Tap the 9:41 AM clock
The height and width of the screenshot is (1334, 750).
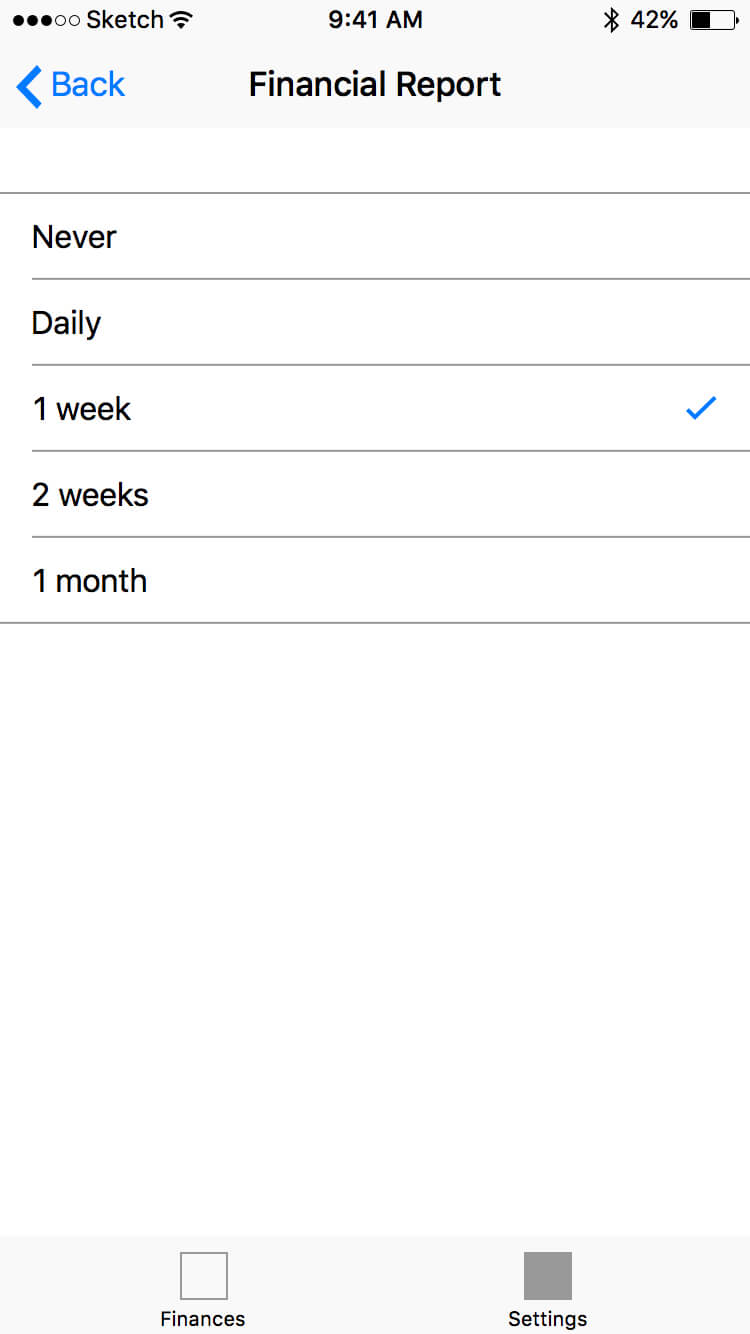(x=375, y=19)
